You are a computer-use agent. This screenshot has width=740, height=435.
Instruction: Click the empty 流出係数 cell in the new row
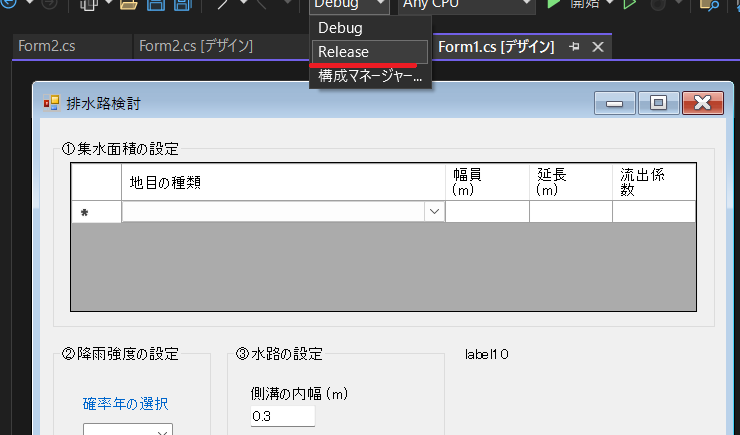[x=654, y=212]
